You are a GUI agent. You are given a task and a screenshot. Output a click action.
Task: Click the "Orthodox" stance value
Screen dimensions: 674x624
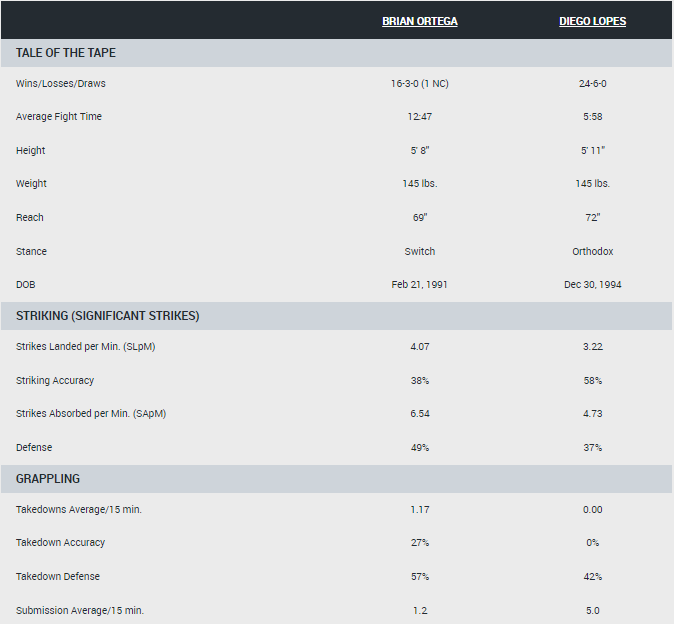(593, 252)
